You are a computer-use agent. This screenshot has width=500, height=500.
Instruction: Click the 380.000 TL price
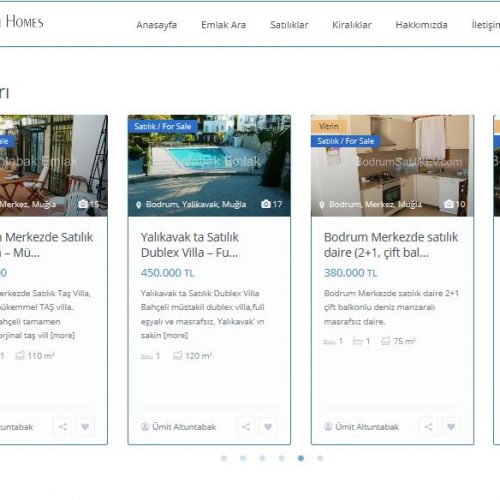pos(350,273)
